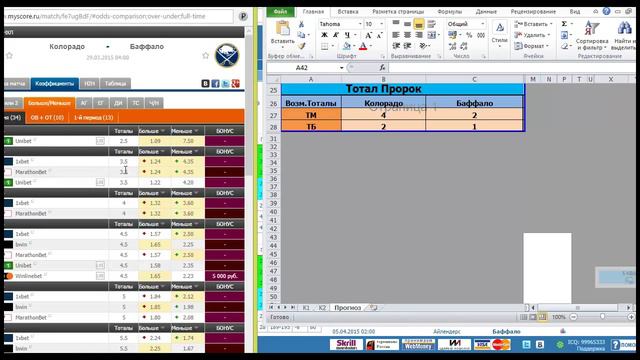Click the Wrap Text icon
The width and height of the screenshot is (640, 360).
[x=431, y=24]
